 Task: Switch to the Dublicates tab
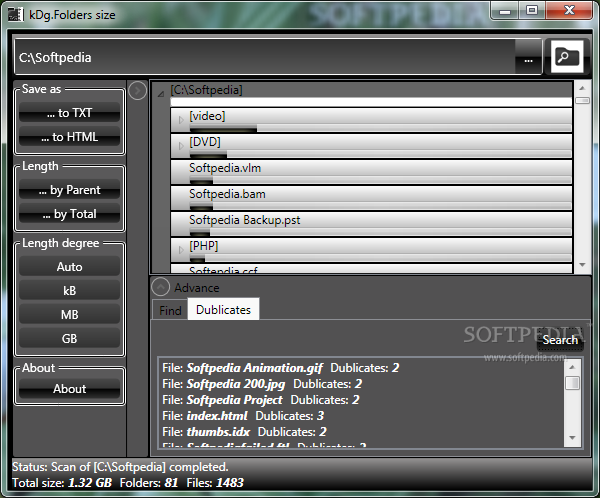223,309
